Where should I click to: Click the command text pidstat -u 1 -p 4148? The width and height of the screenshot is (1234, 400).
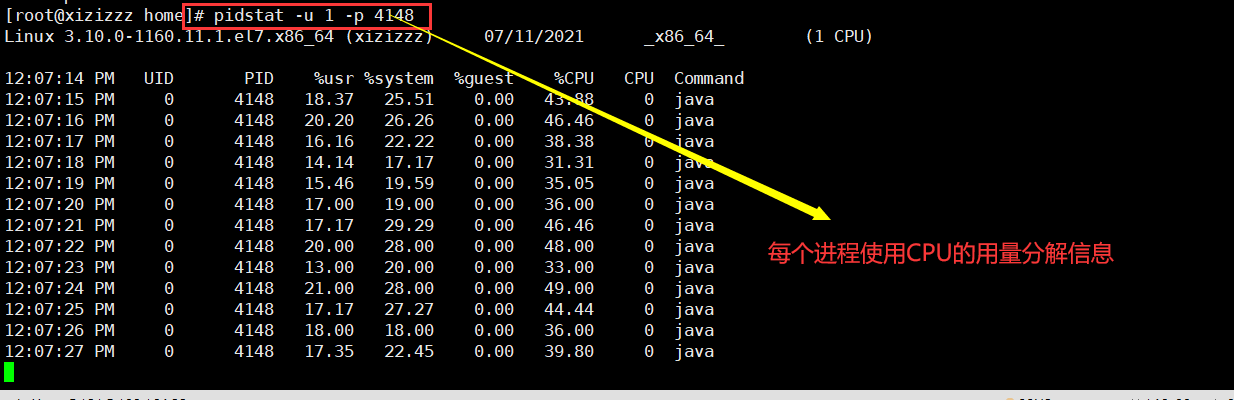point(314,16)
